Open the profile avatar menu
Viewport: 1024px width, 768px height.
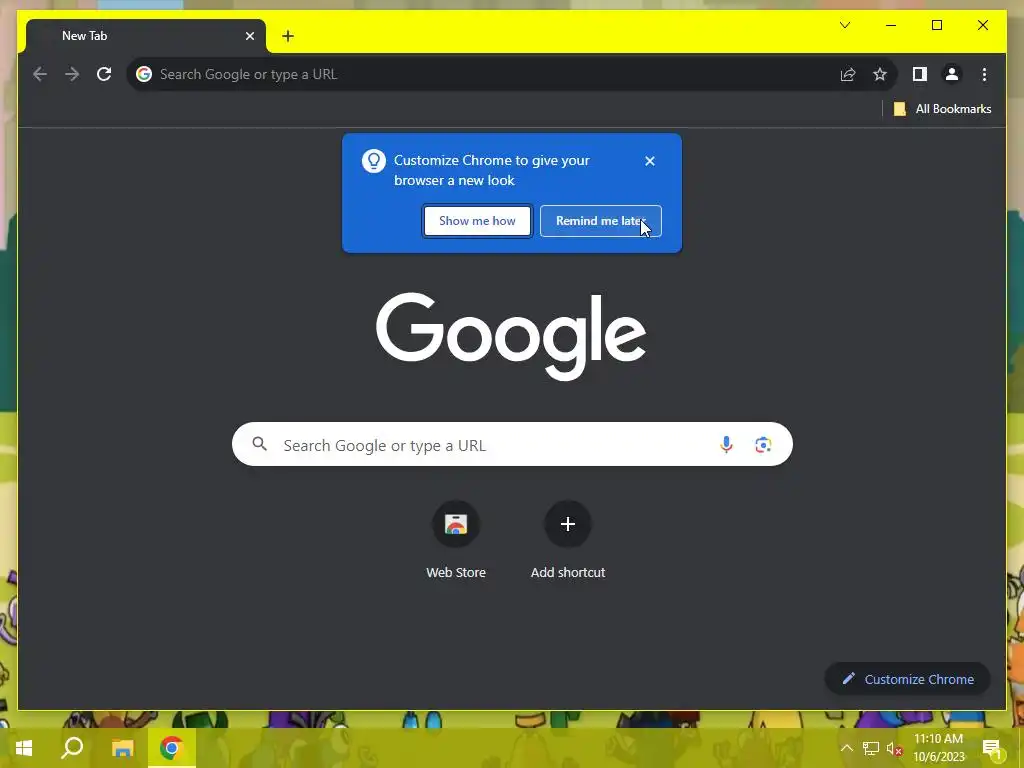click(952, 74)
